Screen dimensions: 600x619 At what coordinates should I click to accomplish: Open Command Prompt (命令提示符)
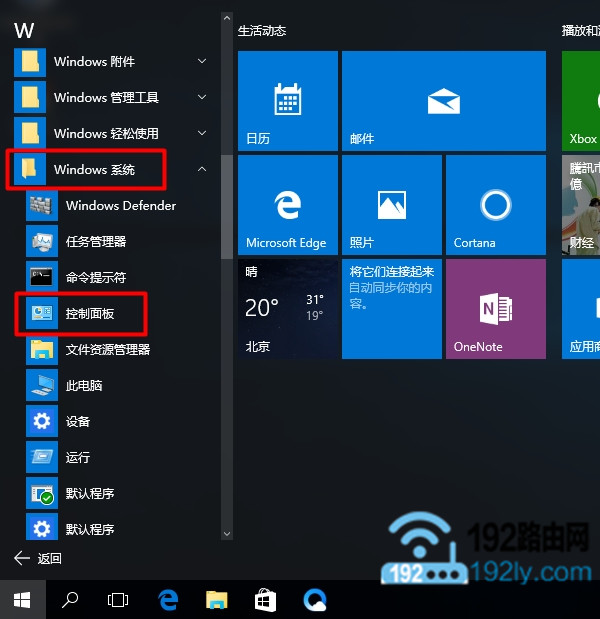tap(95, 278)
